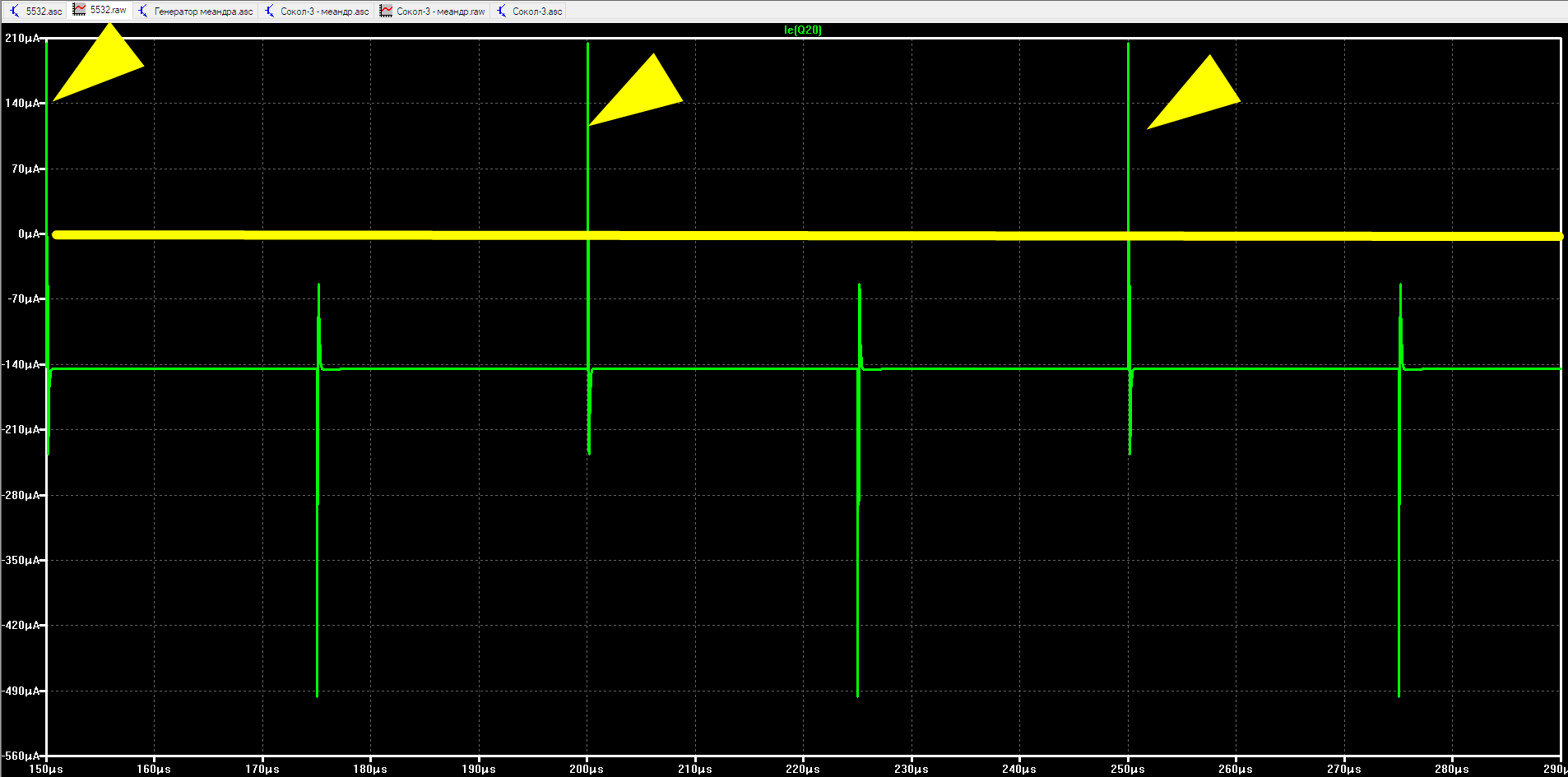Image resolution: width=1568 pixels, height=777 pixels.
Task: Click the 240µs time axis label
Action: pos(1019,770)
